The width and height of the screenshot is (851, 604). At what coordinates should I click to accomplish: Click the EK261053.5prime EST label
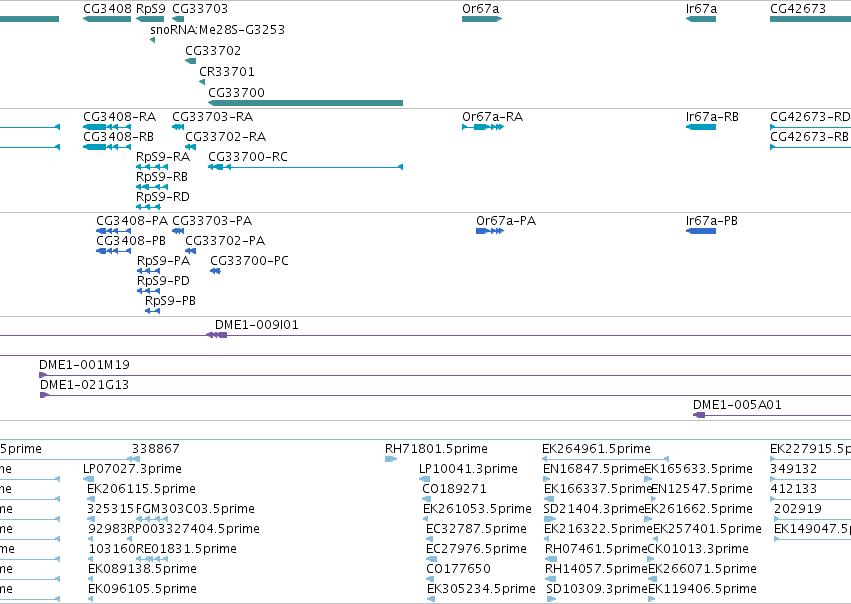click(477, 509)
